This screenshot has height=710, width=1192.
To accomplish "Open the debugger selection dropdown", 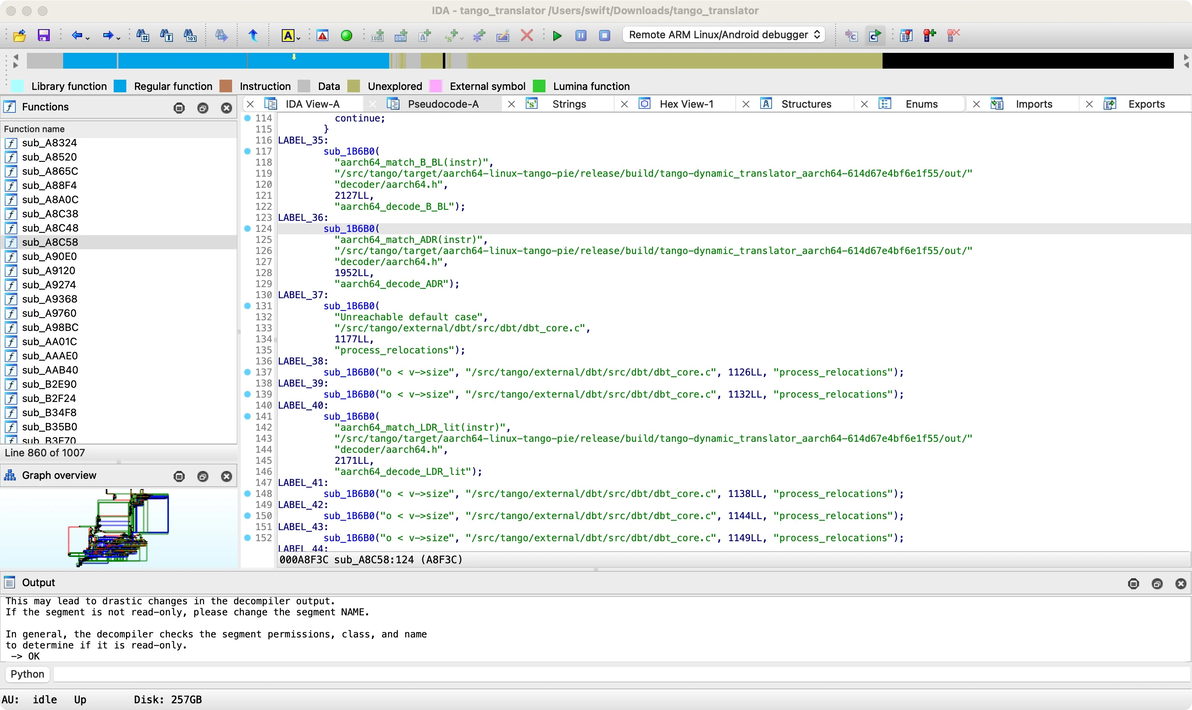I will 724,35.
